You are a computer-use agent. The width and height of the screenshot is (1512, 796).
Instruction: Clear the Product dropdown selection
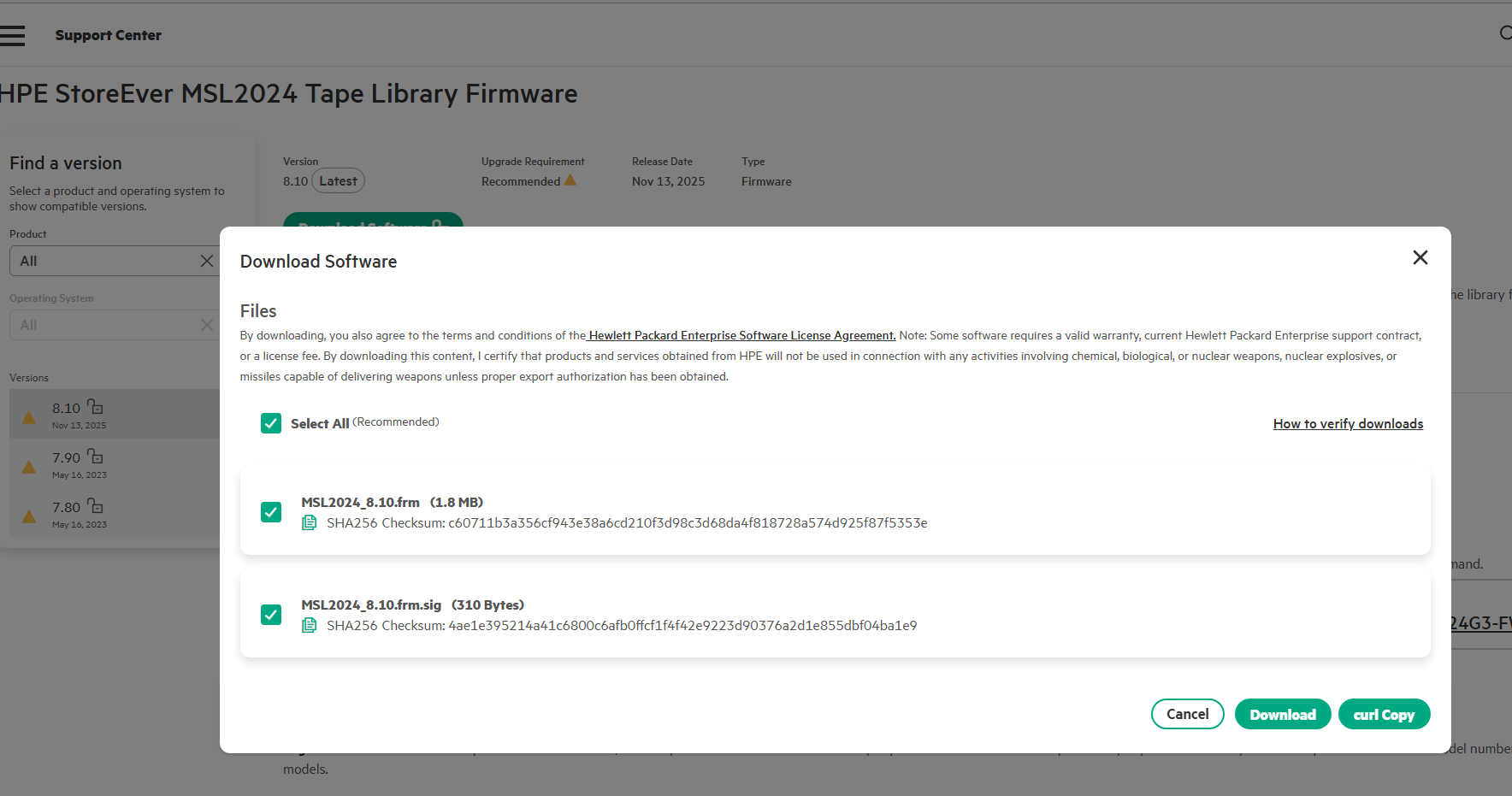[206, 261]
